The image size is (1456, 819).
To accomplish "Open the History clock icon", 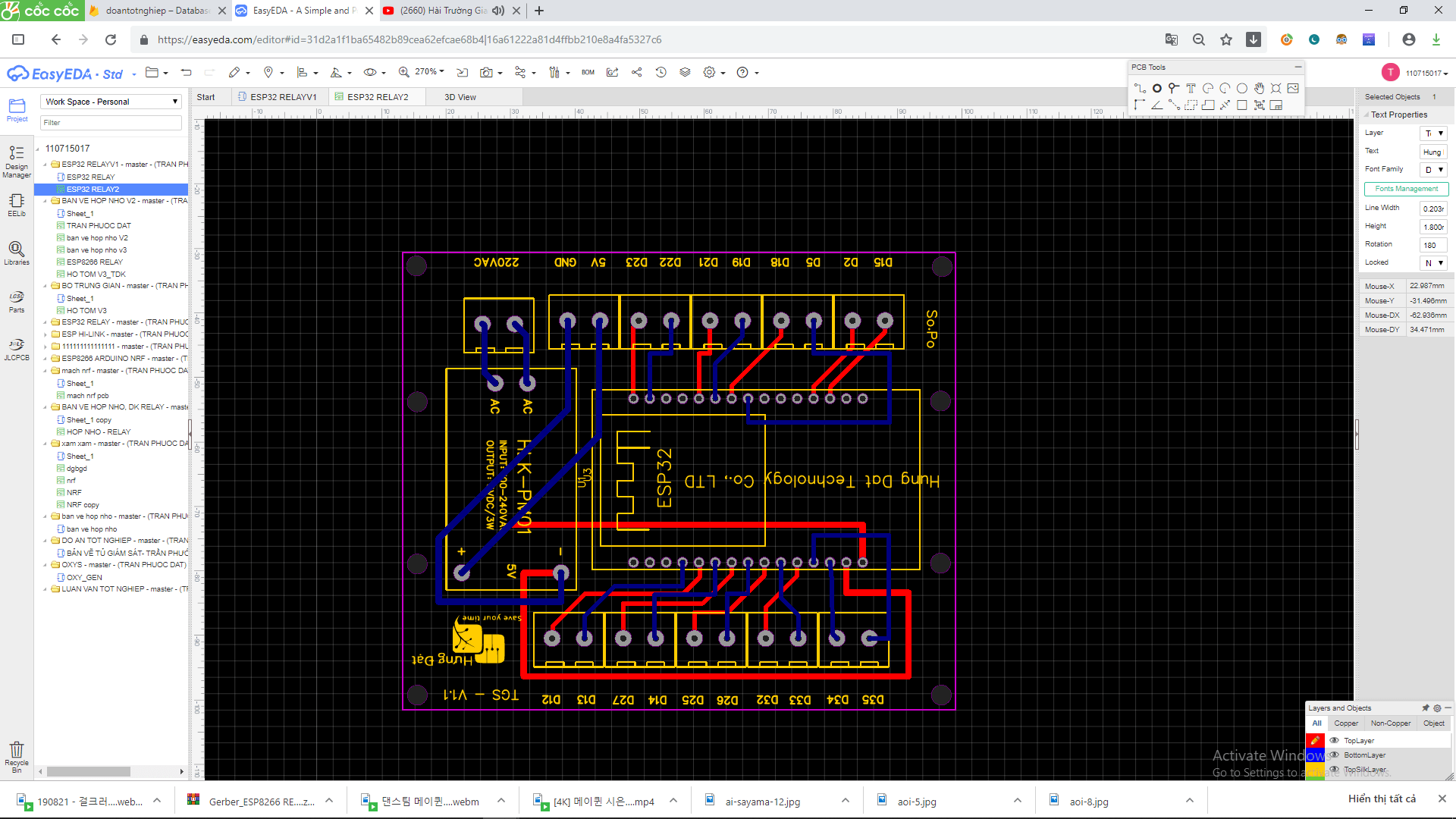I will (661, 73).
